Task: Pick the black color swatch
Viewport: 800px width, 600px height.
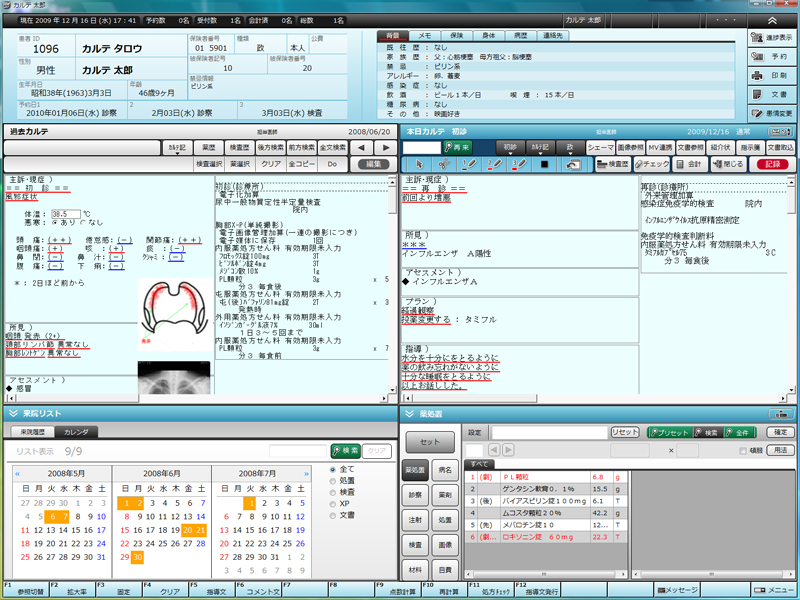Action: pyautogui.click(x=544, y=164)
